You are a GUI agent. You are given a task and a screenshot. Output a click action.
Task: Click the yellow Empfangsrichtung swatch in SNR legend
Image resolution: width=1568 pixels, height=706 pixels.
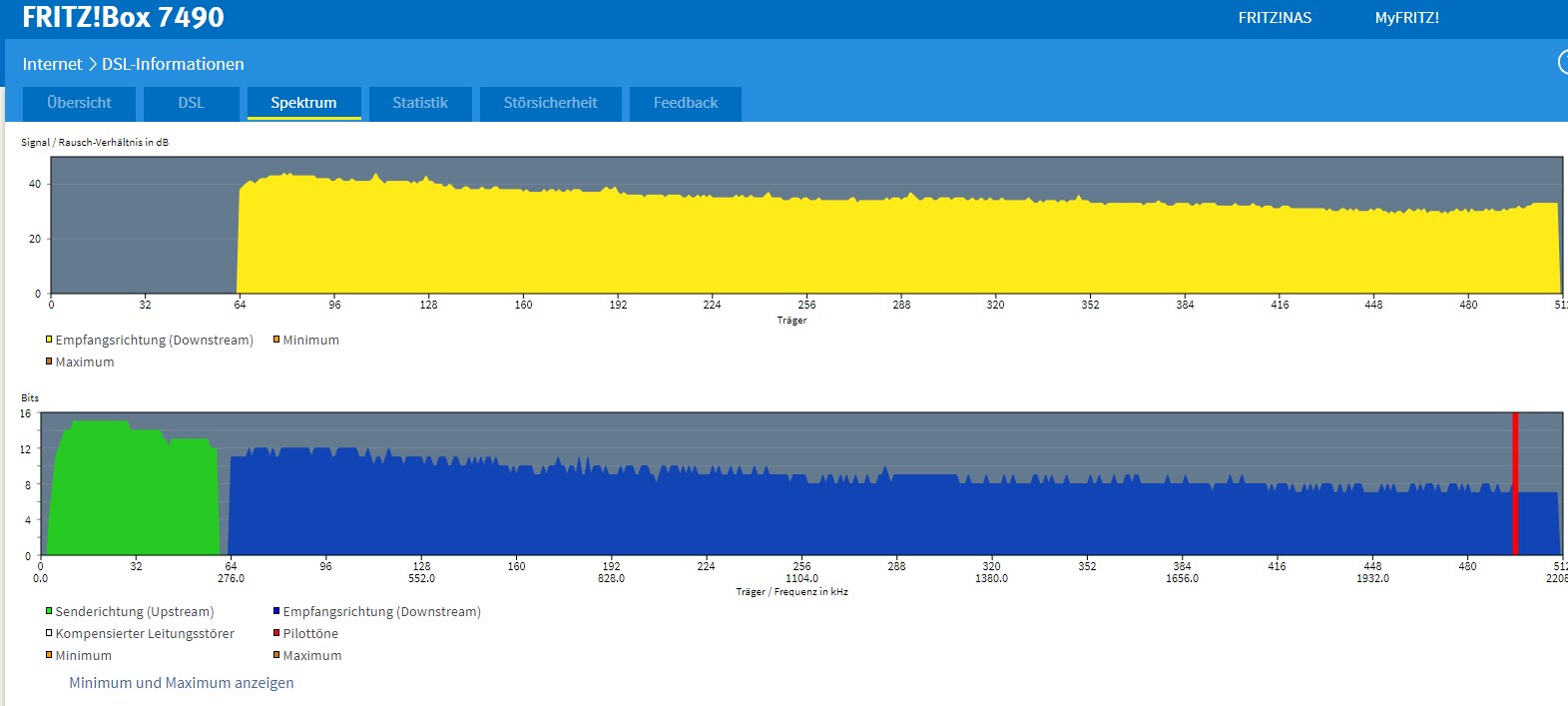coord(48,340)
